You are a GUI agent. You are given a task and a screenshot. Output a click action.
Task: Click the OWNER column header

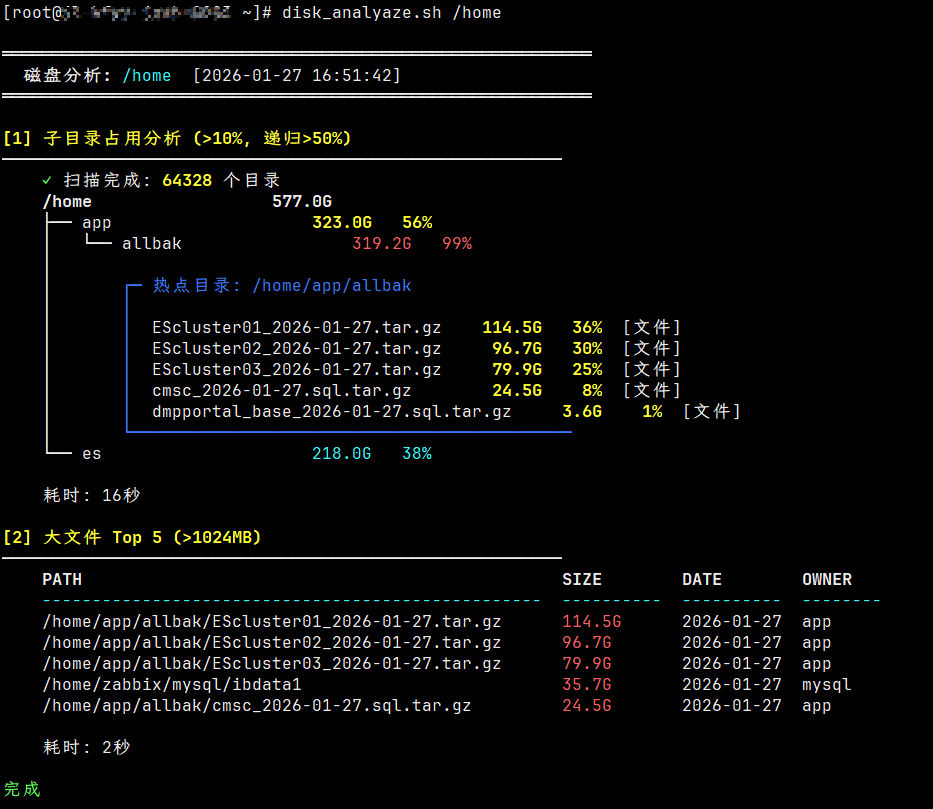[826, 580]
